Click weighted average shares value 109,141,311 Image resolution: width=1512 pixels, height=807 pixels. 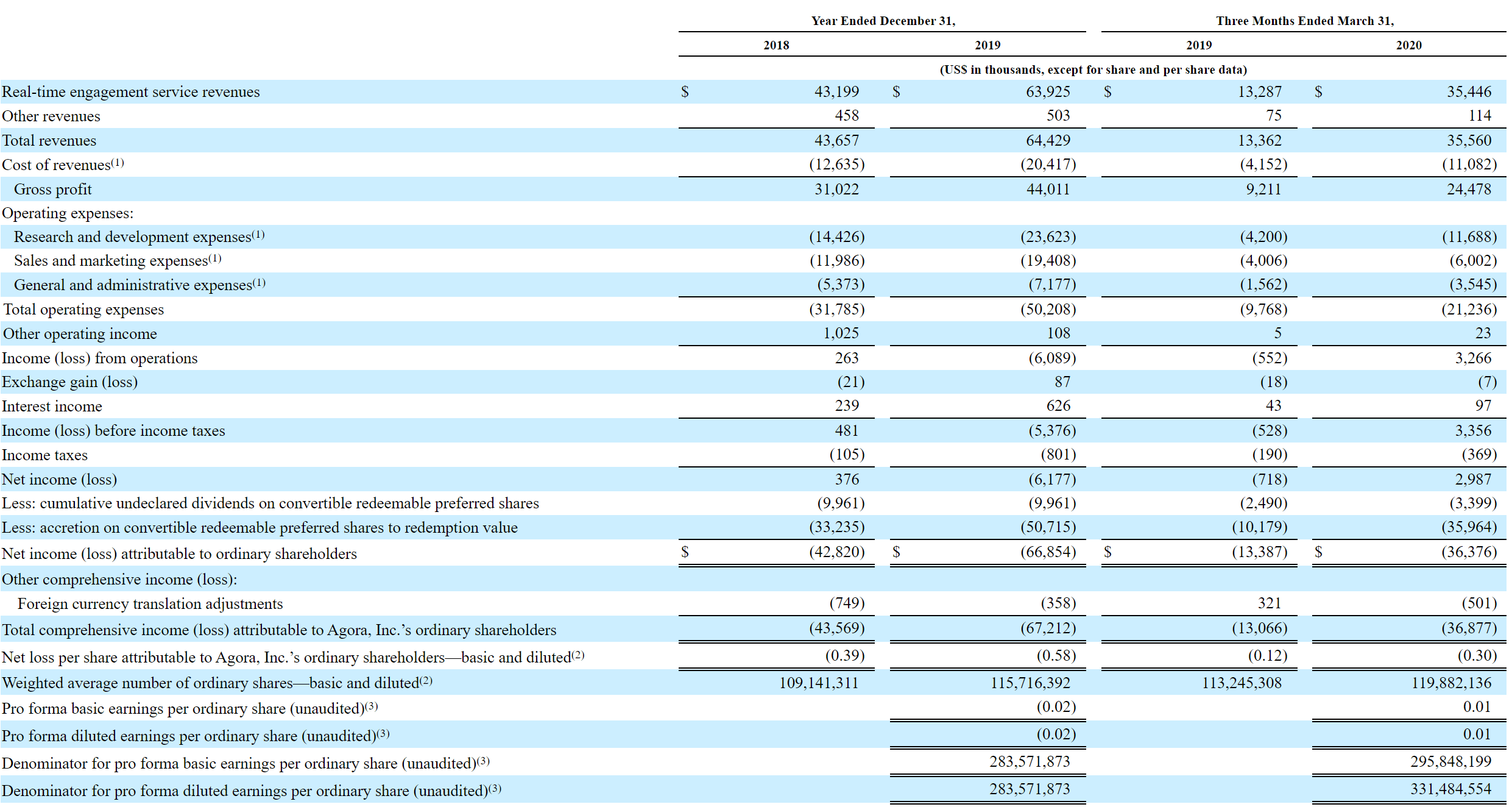click(x=818, y=683)
